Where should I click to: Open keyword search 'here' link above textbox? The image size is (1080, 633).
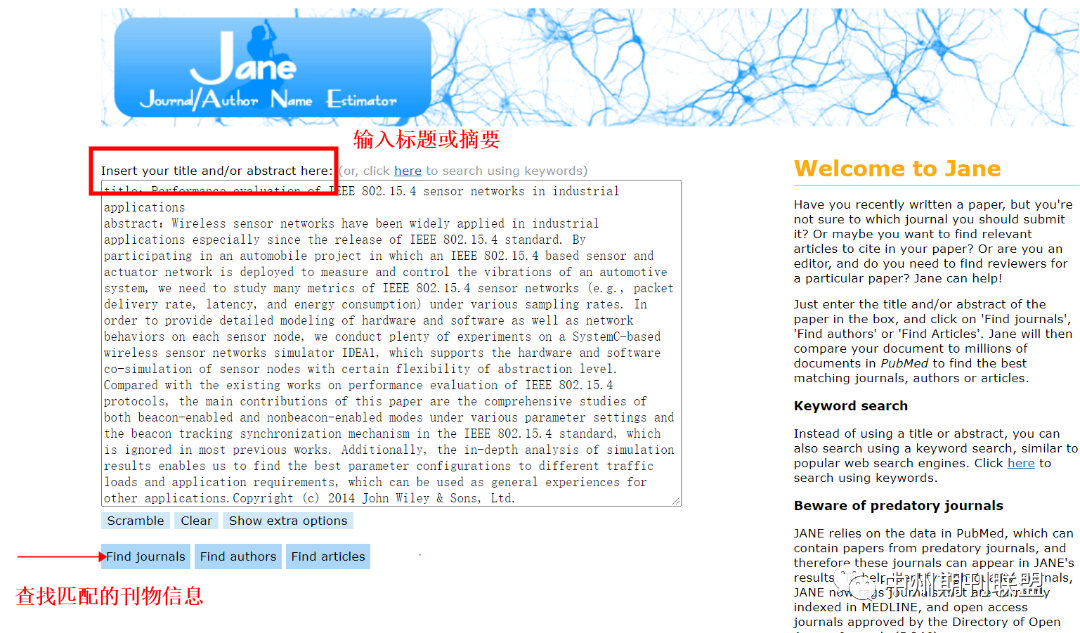click(x=408, y=171)
